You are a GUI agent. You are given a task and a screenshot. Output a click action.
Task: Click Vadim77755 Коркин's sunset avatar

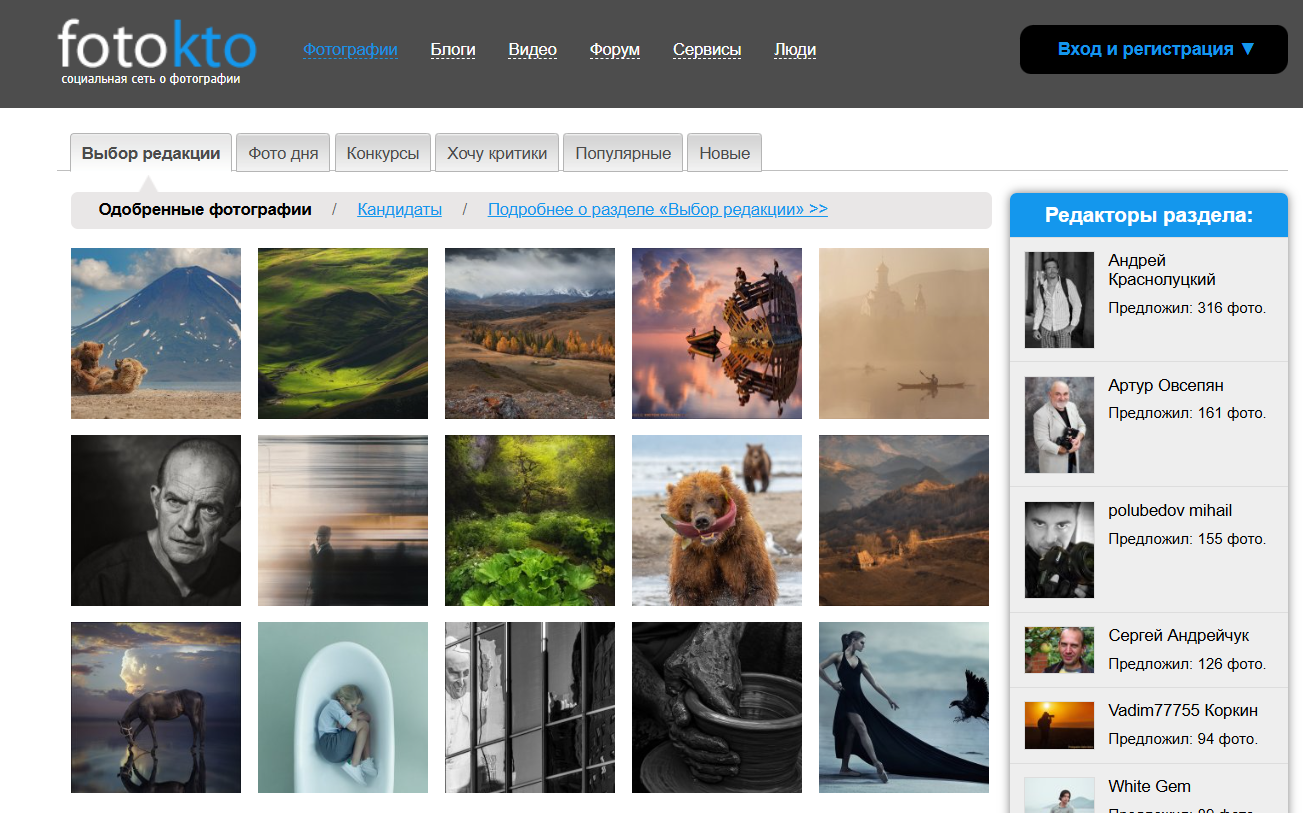(1059, 725)
